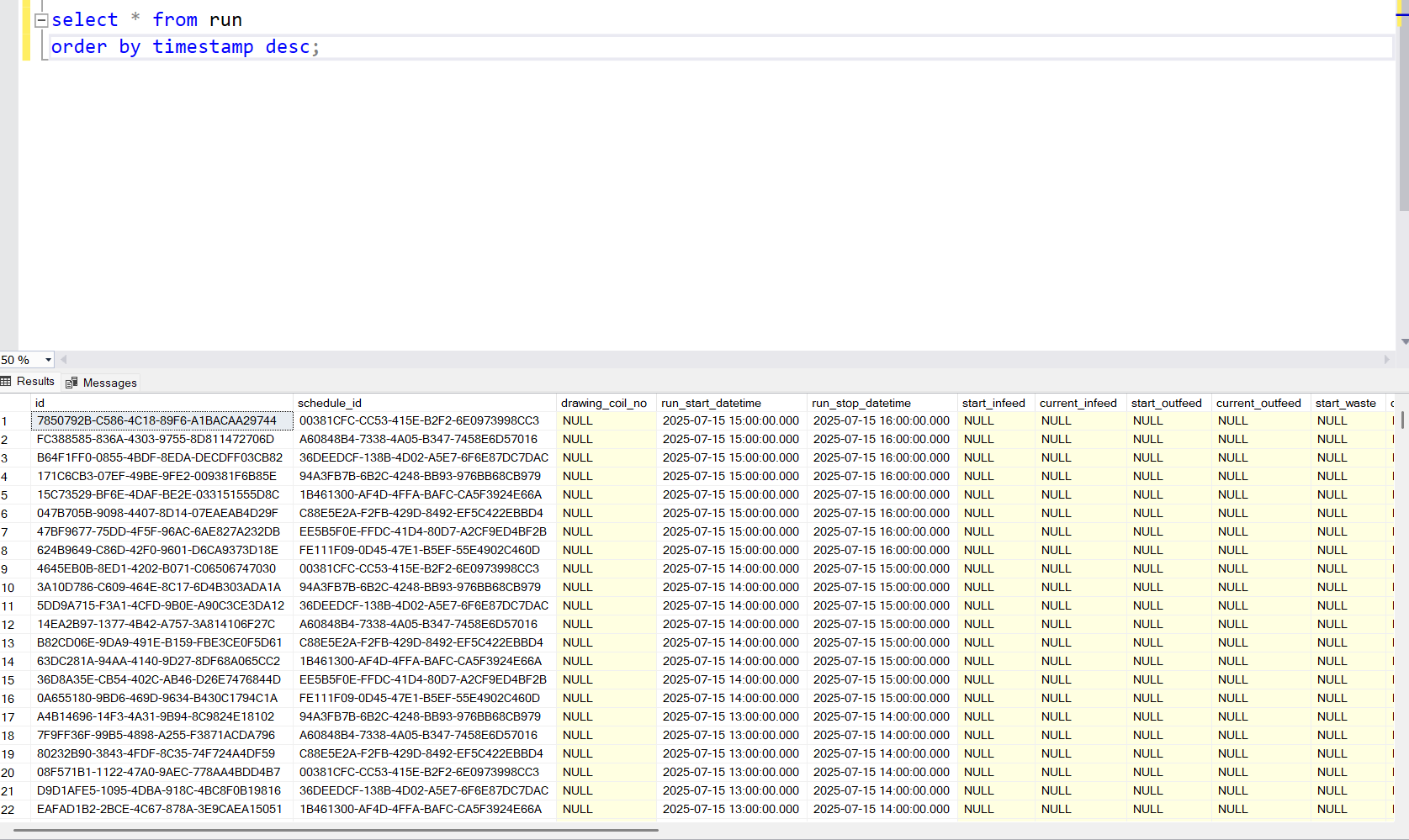
Task: Click the left arrow of editor horizontal scrollbar
Action: 64,360
